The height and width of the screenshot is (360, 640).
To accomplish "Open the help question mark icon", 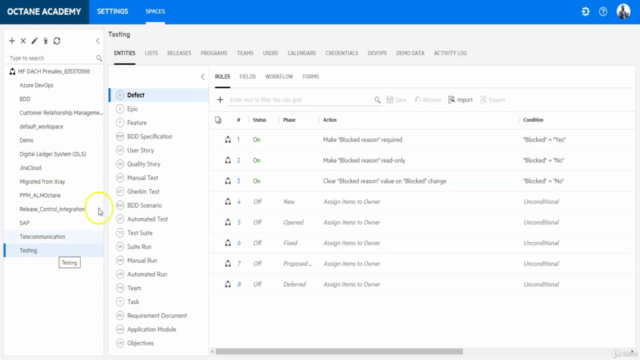I will 603,11.
